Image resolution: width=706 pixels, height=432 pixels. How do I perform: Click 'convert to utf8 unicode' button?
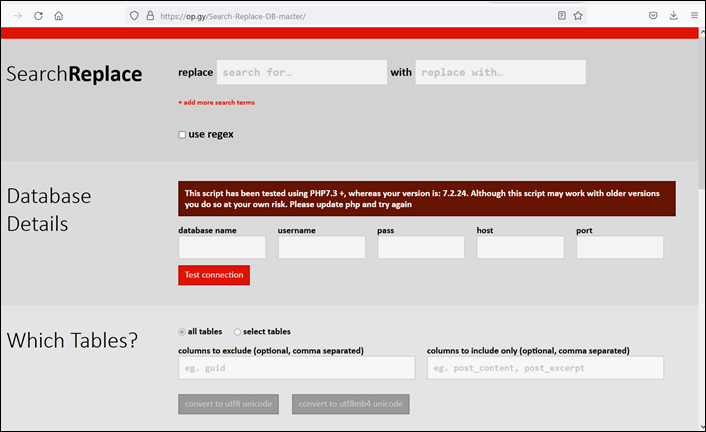tap(228, 404)
